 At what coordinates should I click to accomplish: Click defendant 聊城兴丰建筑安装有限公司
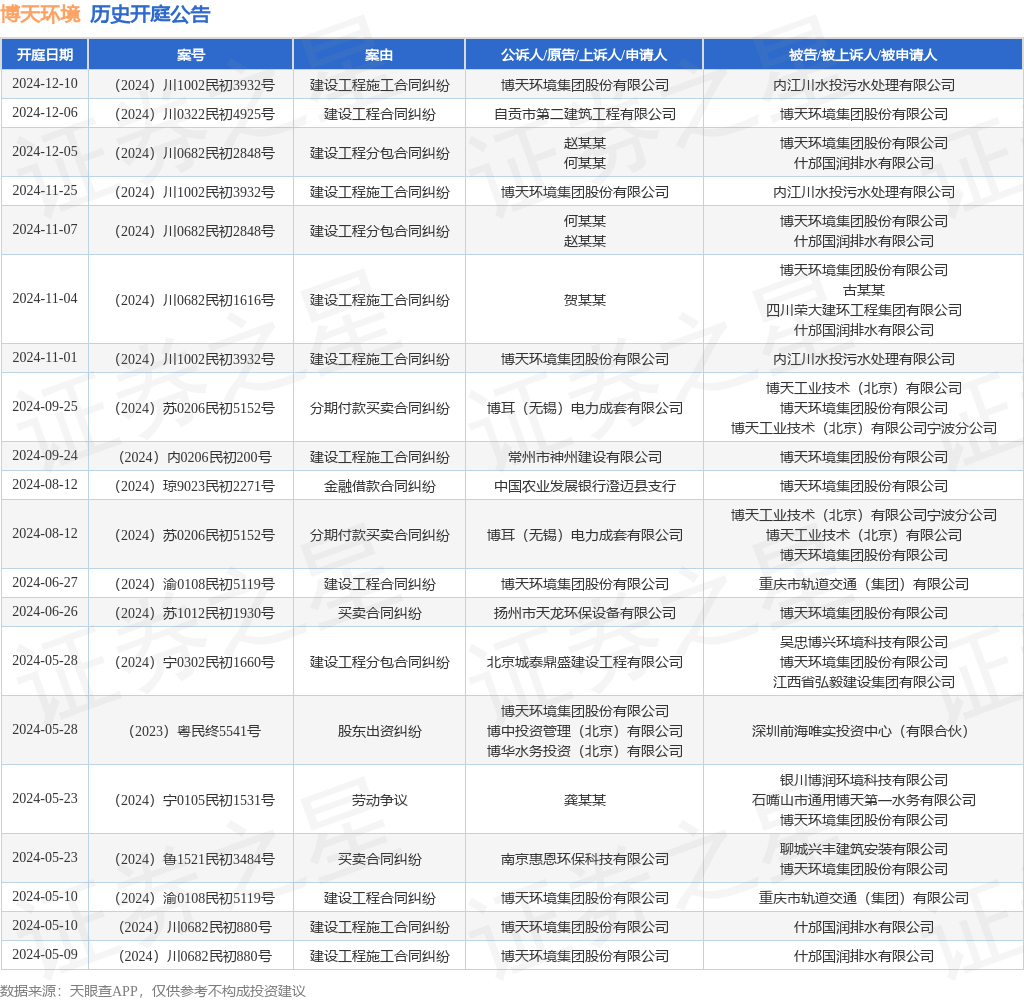coord(863,849)
